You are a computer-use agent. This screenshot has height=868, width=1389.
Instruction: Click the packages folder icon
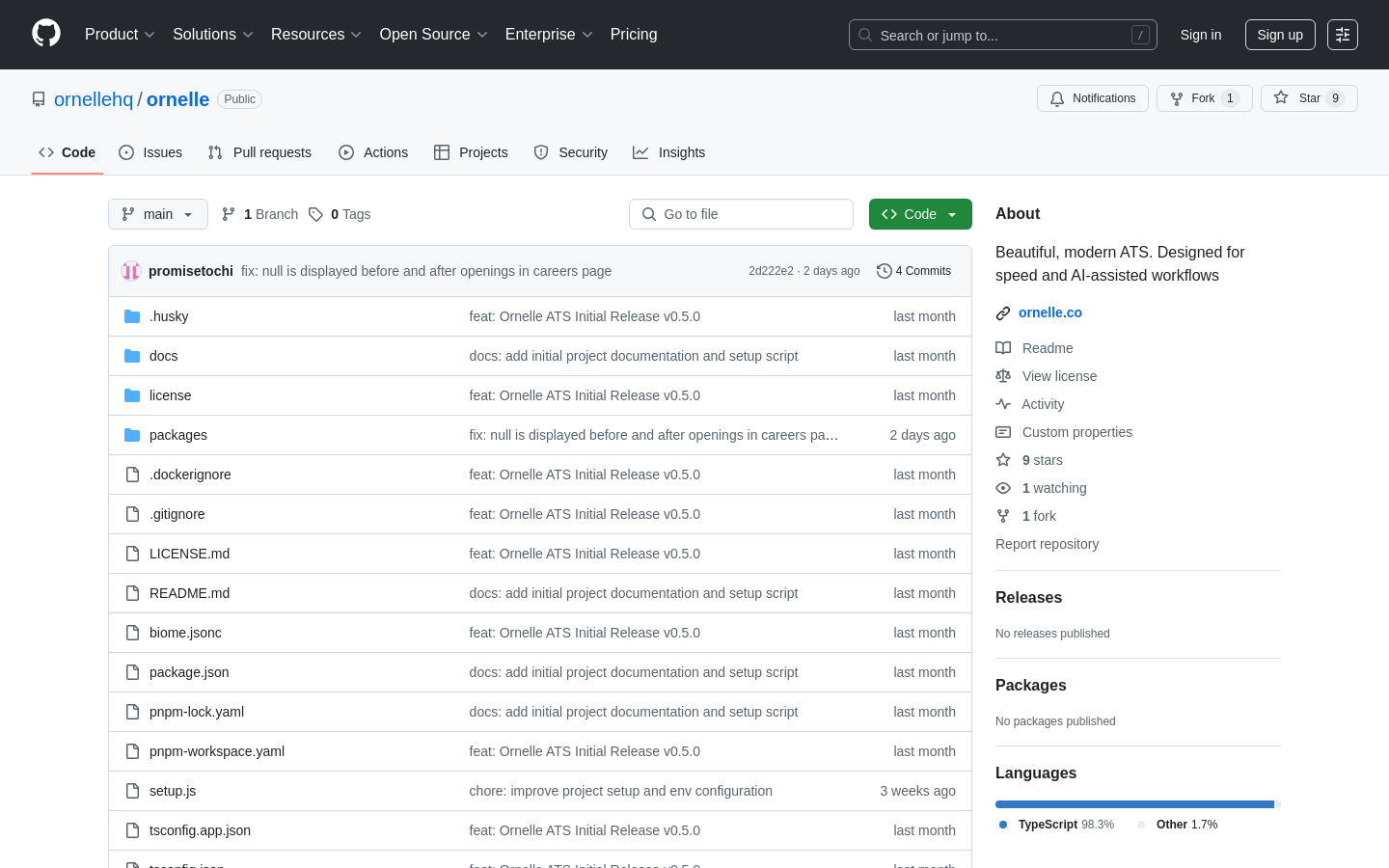tap(132, 435)
